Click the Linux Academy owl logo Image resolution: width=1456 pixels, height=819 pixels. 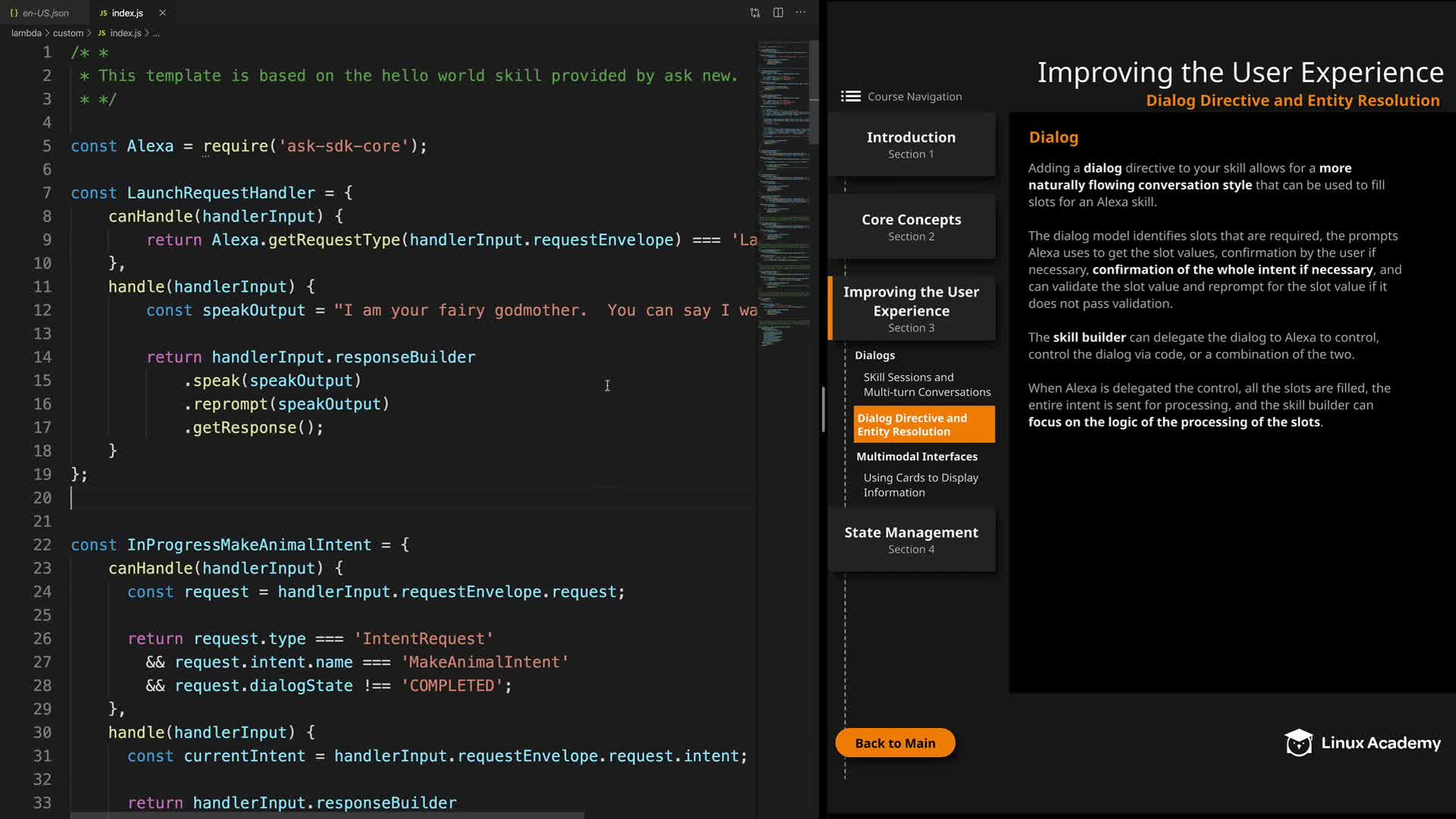(x=1298, y=743)
